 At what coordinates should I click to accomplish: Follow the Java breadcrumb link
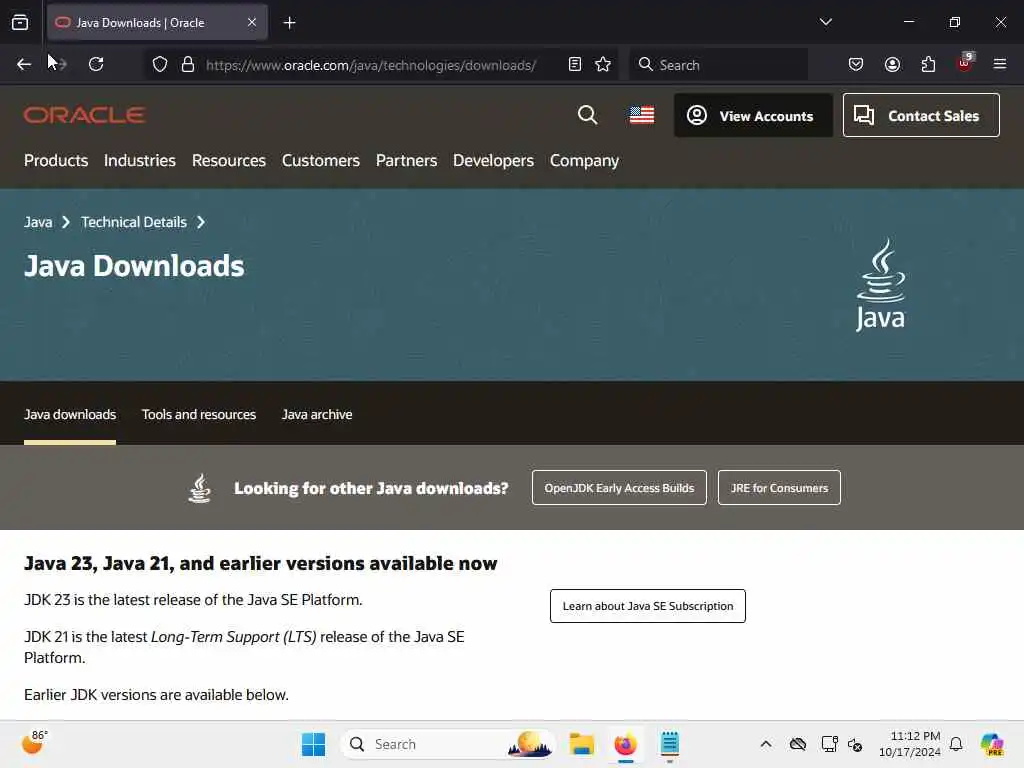tap(38, 222)
